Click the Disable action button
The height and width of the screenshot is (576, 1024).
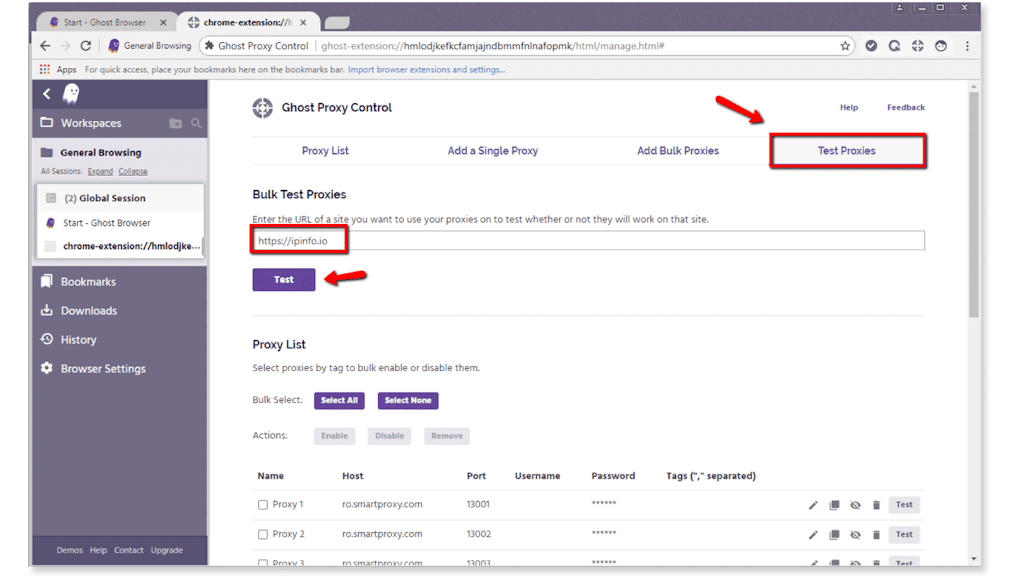pos(389,436)
